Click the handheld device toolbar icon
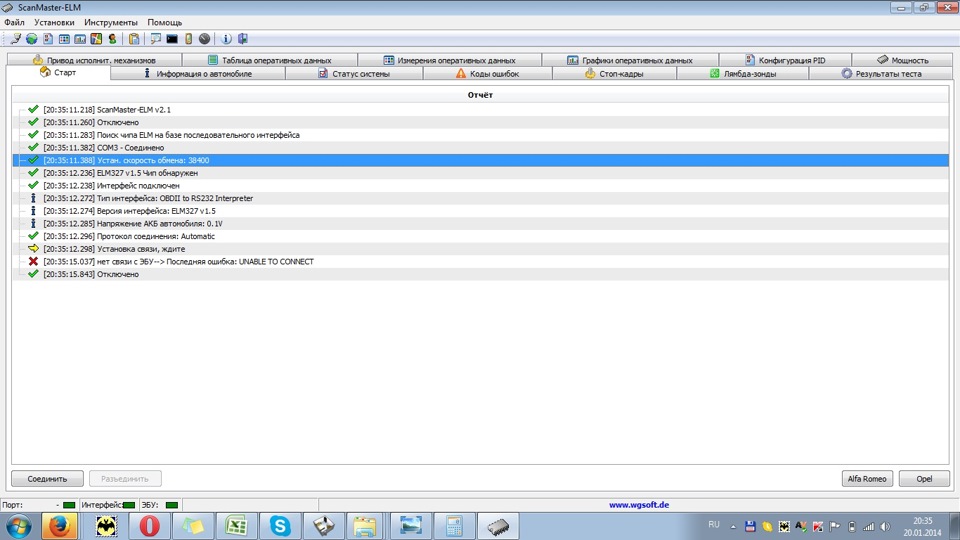 pos(189,39)
